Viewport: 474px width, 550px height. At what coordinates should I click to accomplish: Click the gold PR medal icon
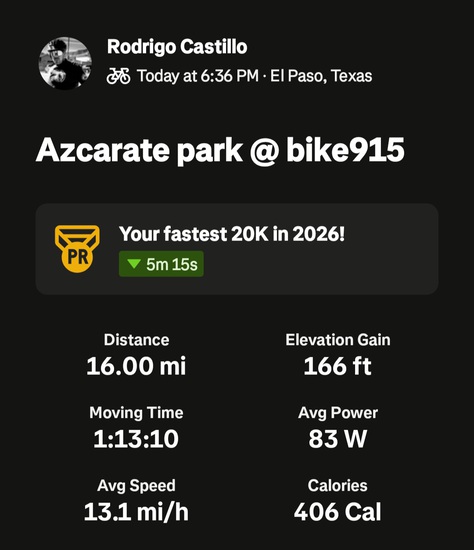(x=77, y=249)
